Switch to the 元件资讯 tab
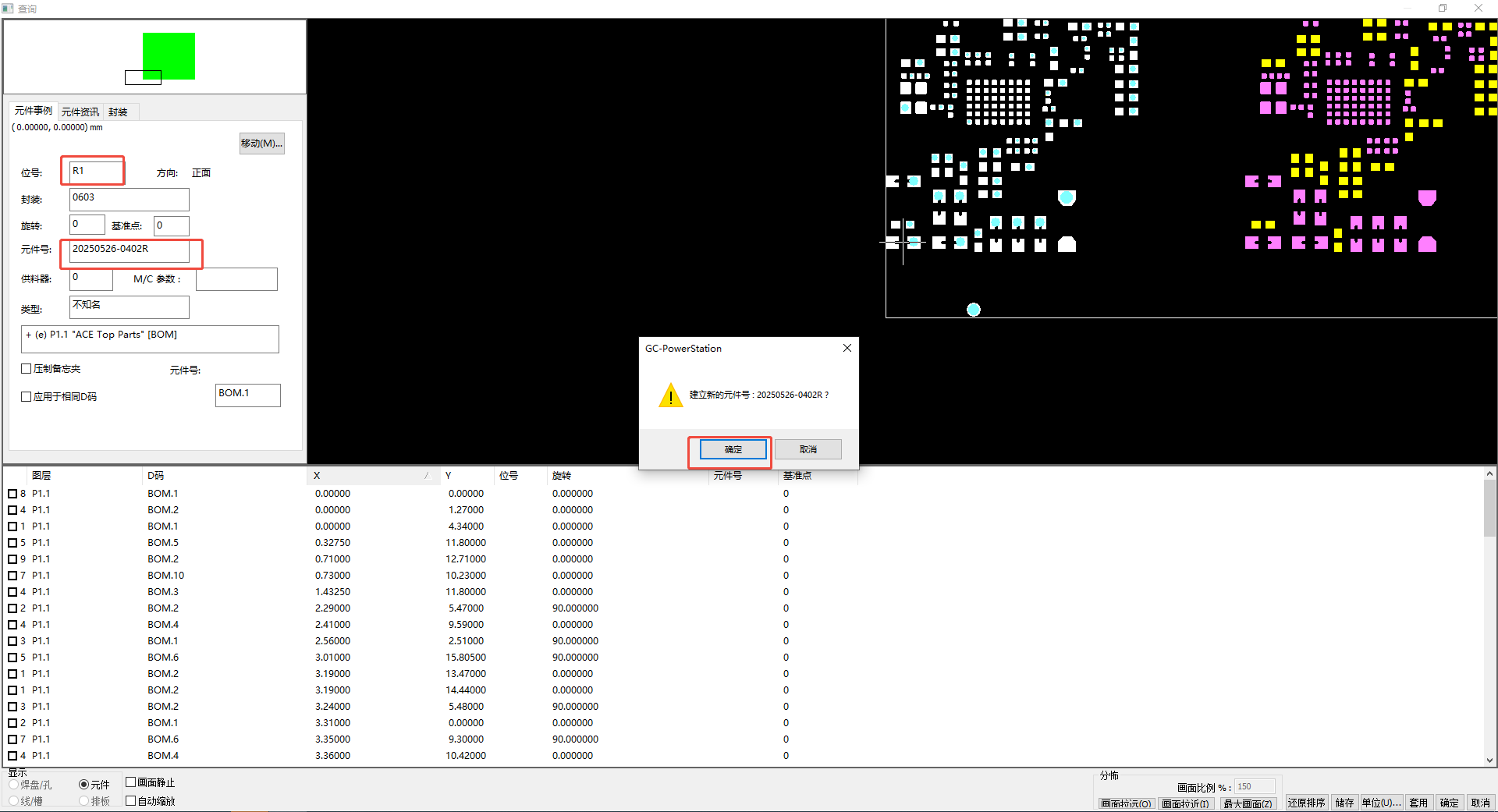Screen dimensions: 1498x812 (80, 112)
